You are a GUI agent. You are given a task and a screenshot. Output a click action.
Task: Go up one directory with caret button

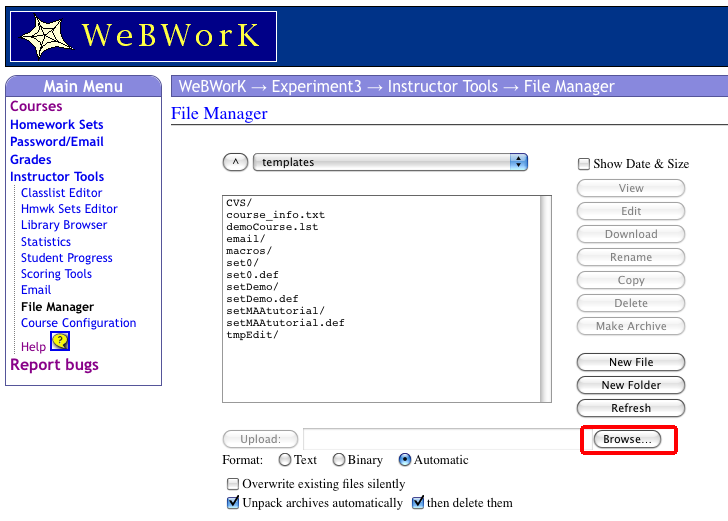pos(235,162)
